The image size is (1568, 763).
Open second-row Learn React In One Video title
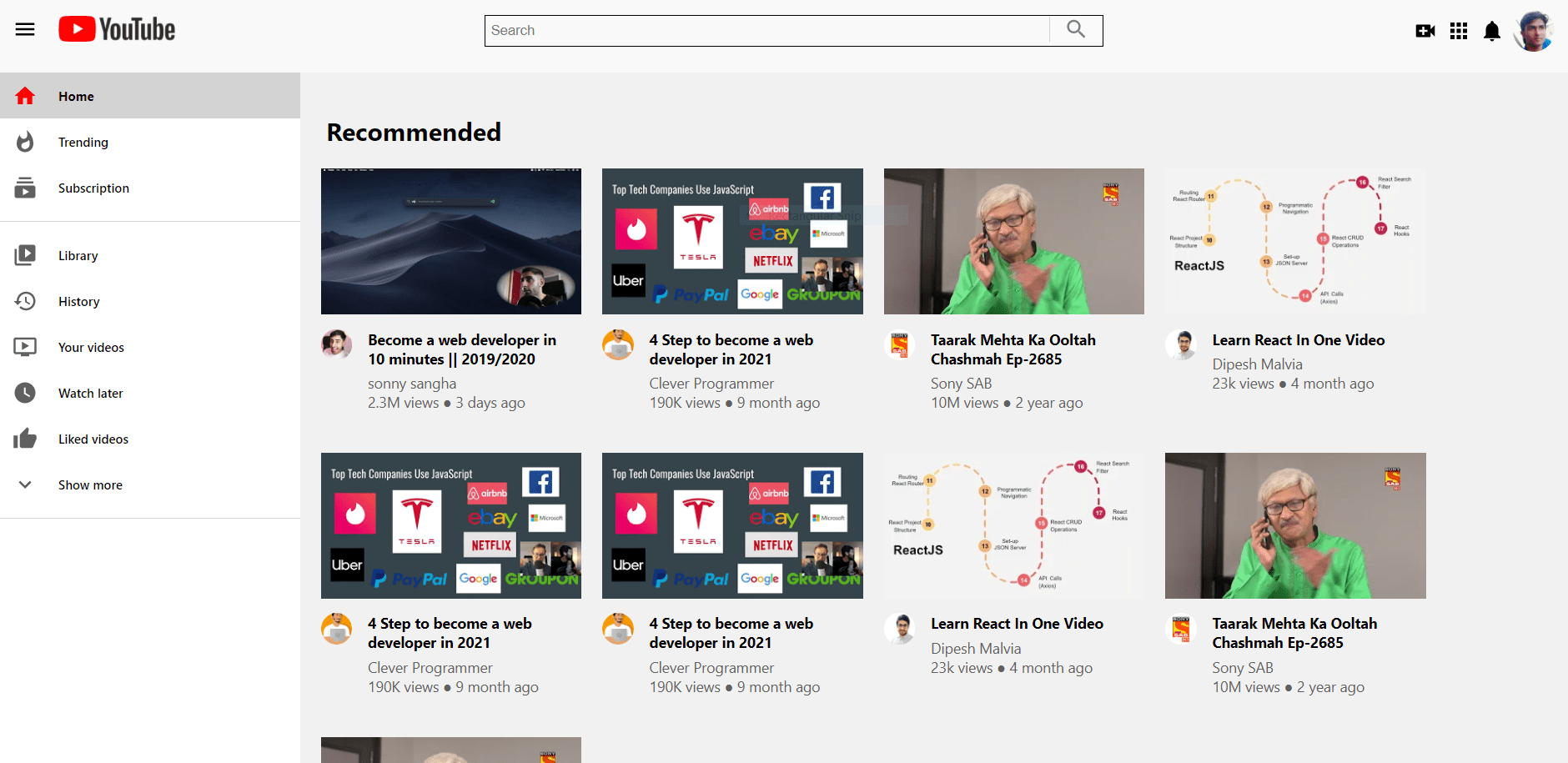pyautogui.click(x=1017, y=624)
